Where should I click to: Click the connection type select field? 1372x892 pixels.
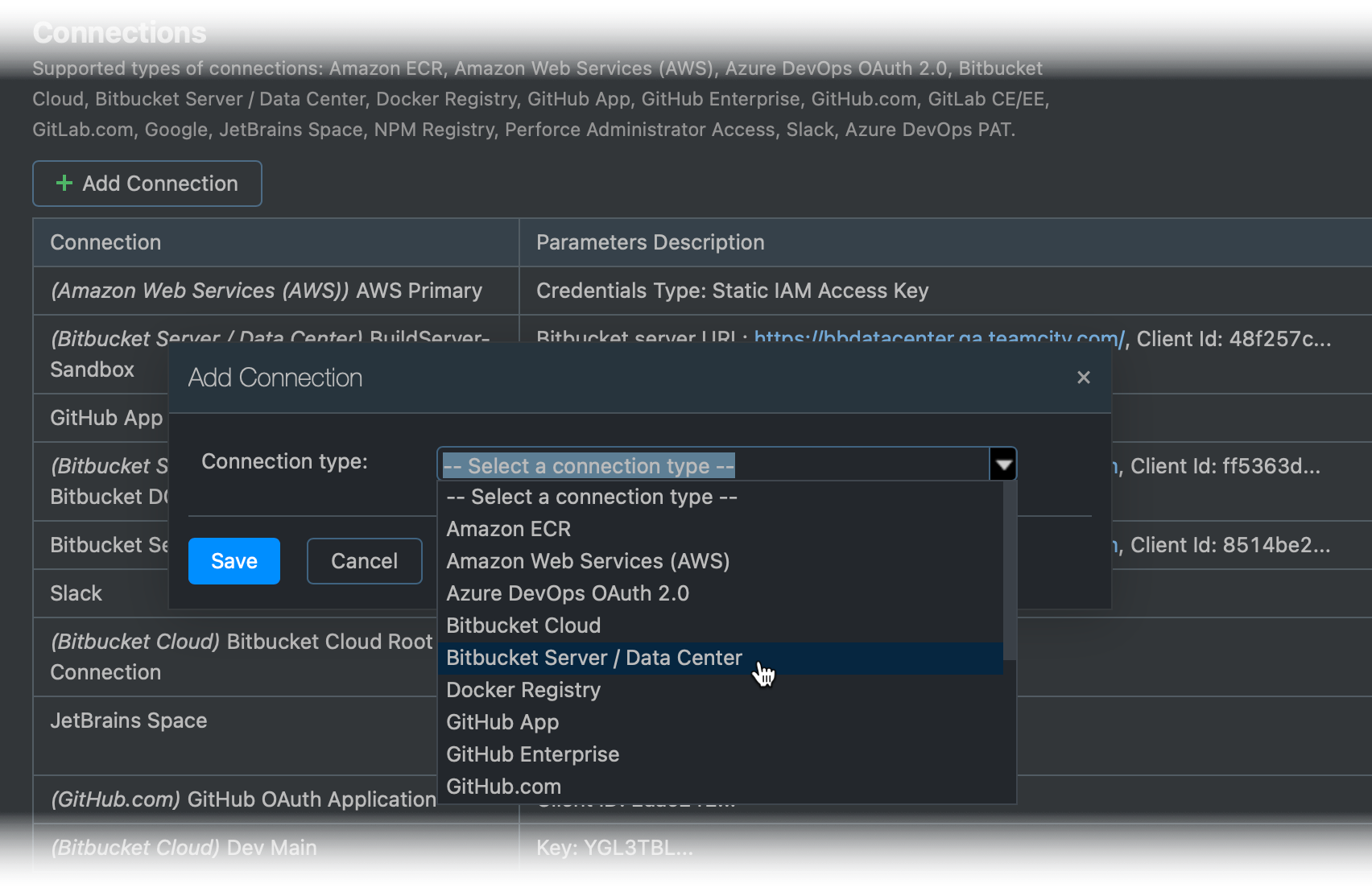pyautogui.click(x=713, y=465)
